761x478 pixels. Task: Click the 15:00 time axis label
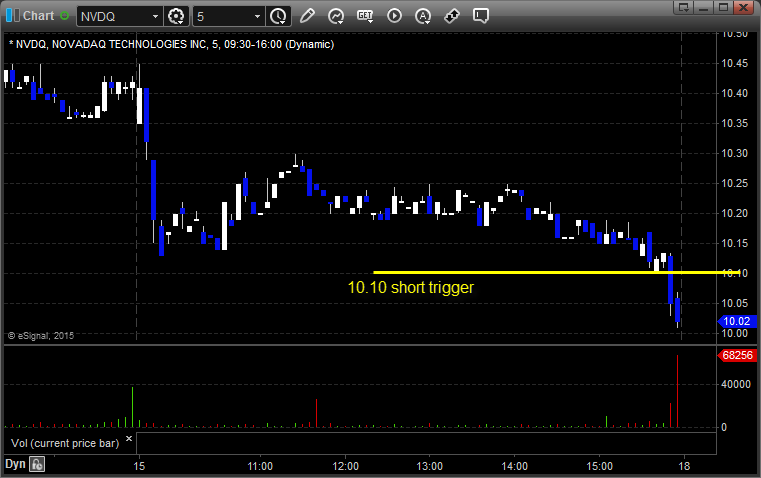599,466
